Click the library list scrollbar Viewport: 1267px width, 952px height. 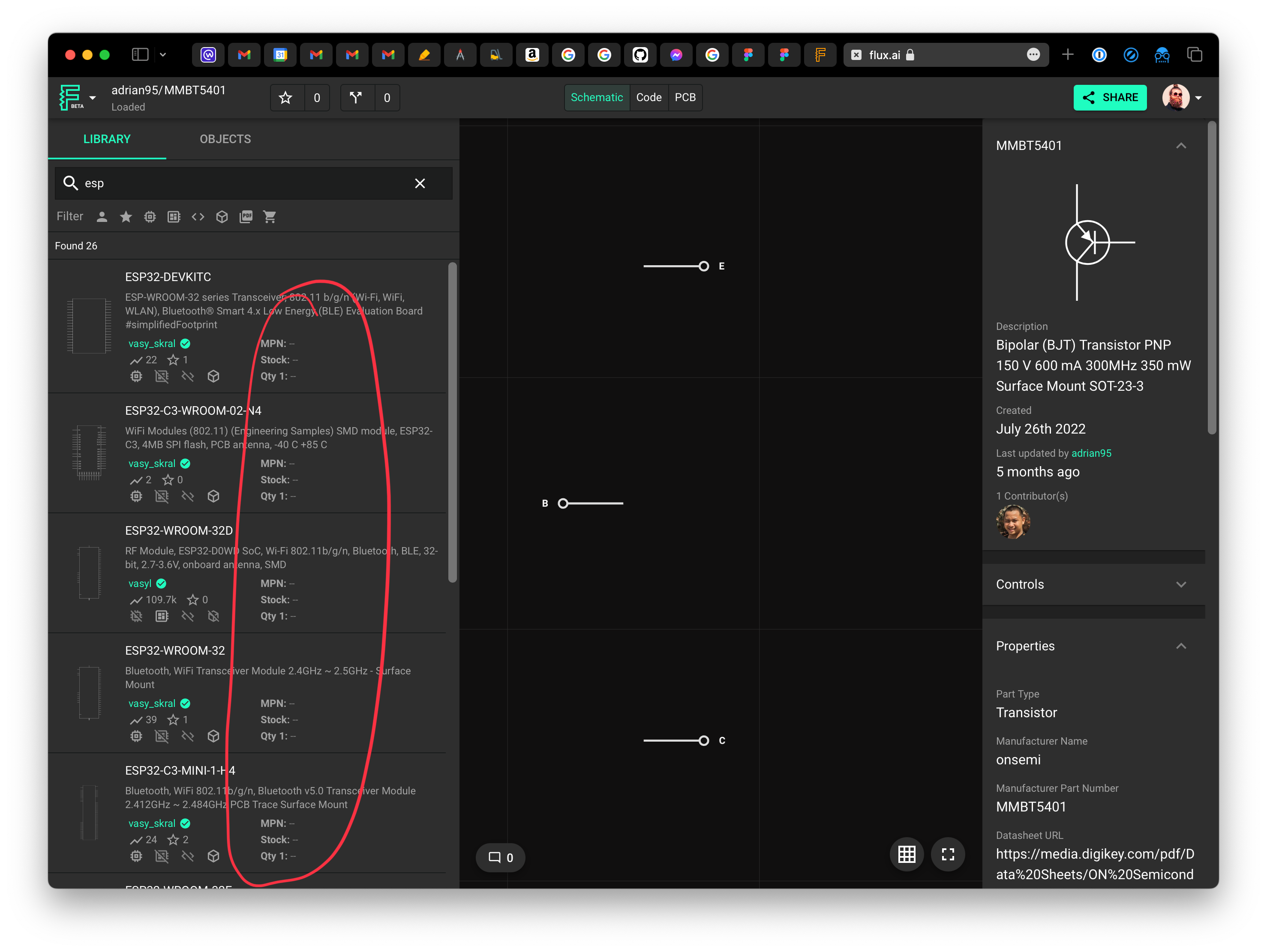(453, 422)
